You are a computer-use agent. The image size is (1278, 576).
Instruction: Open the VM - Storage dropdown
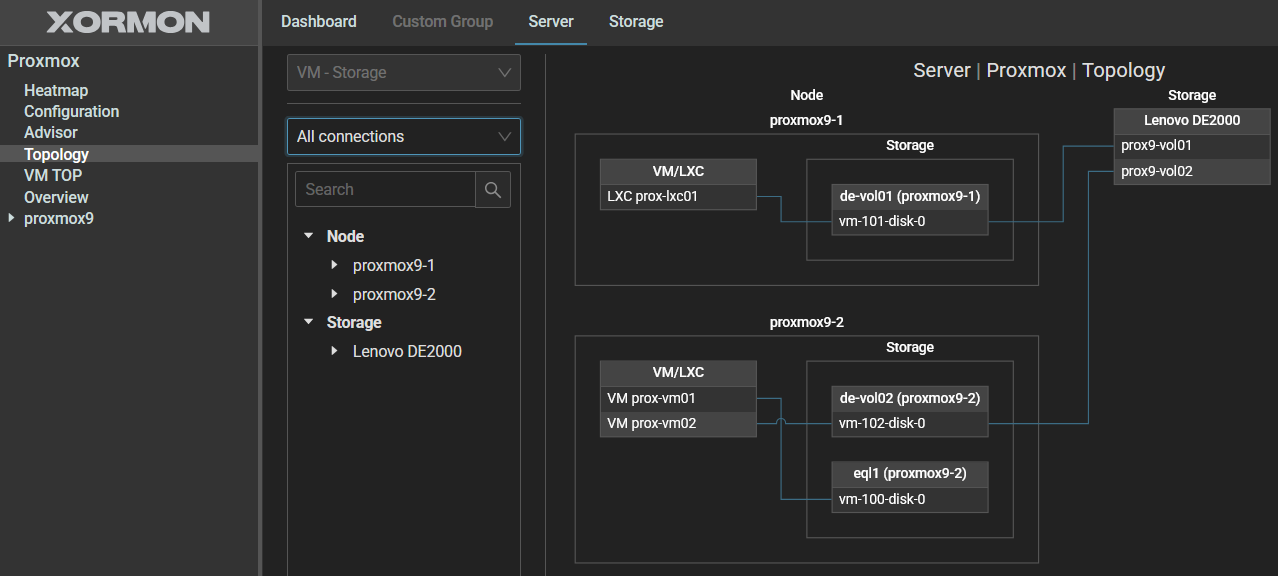[403, 73]
